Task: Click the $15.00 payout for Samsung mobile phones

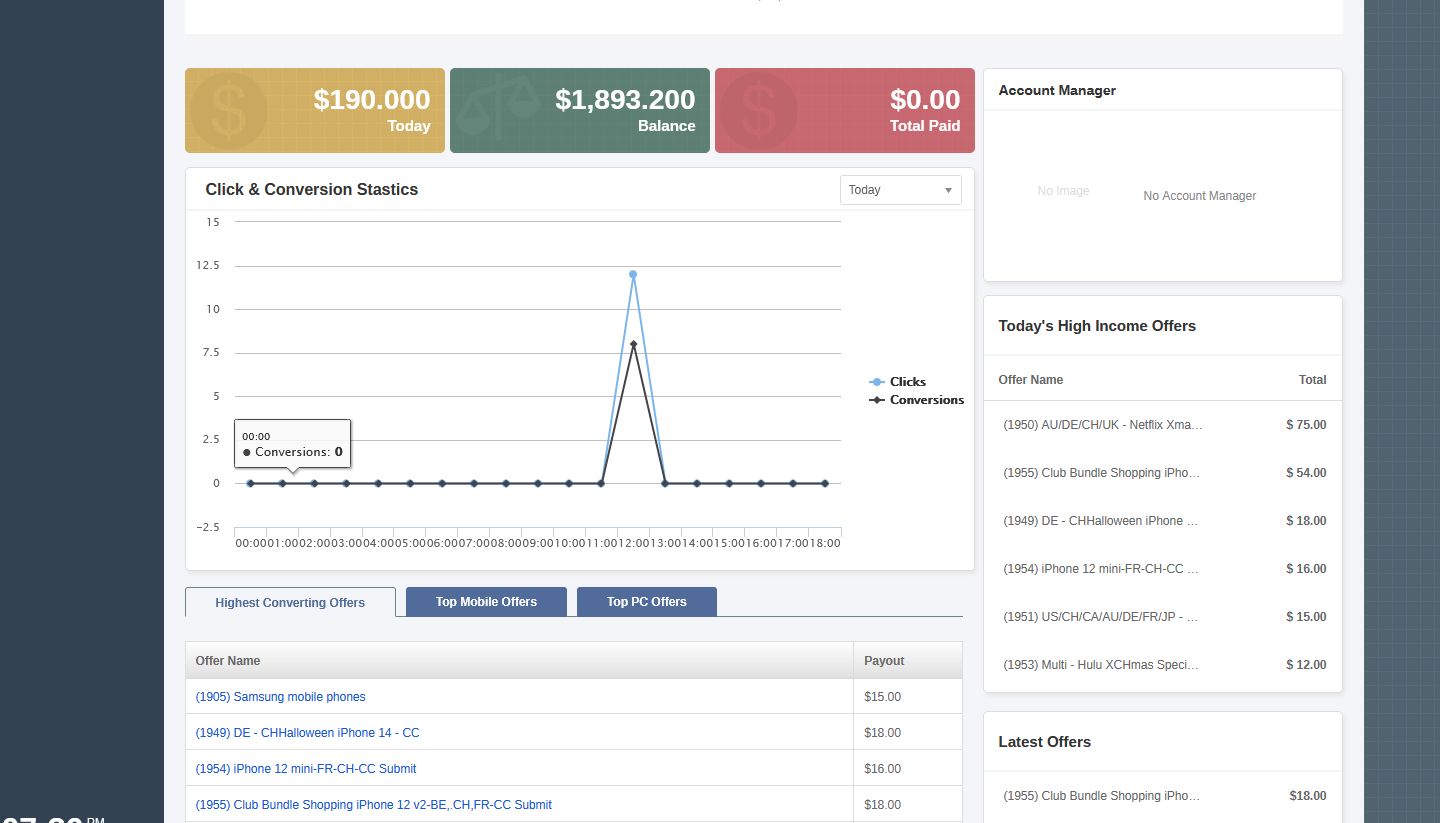Action: pyautogui.click(x=883, y=697)
